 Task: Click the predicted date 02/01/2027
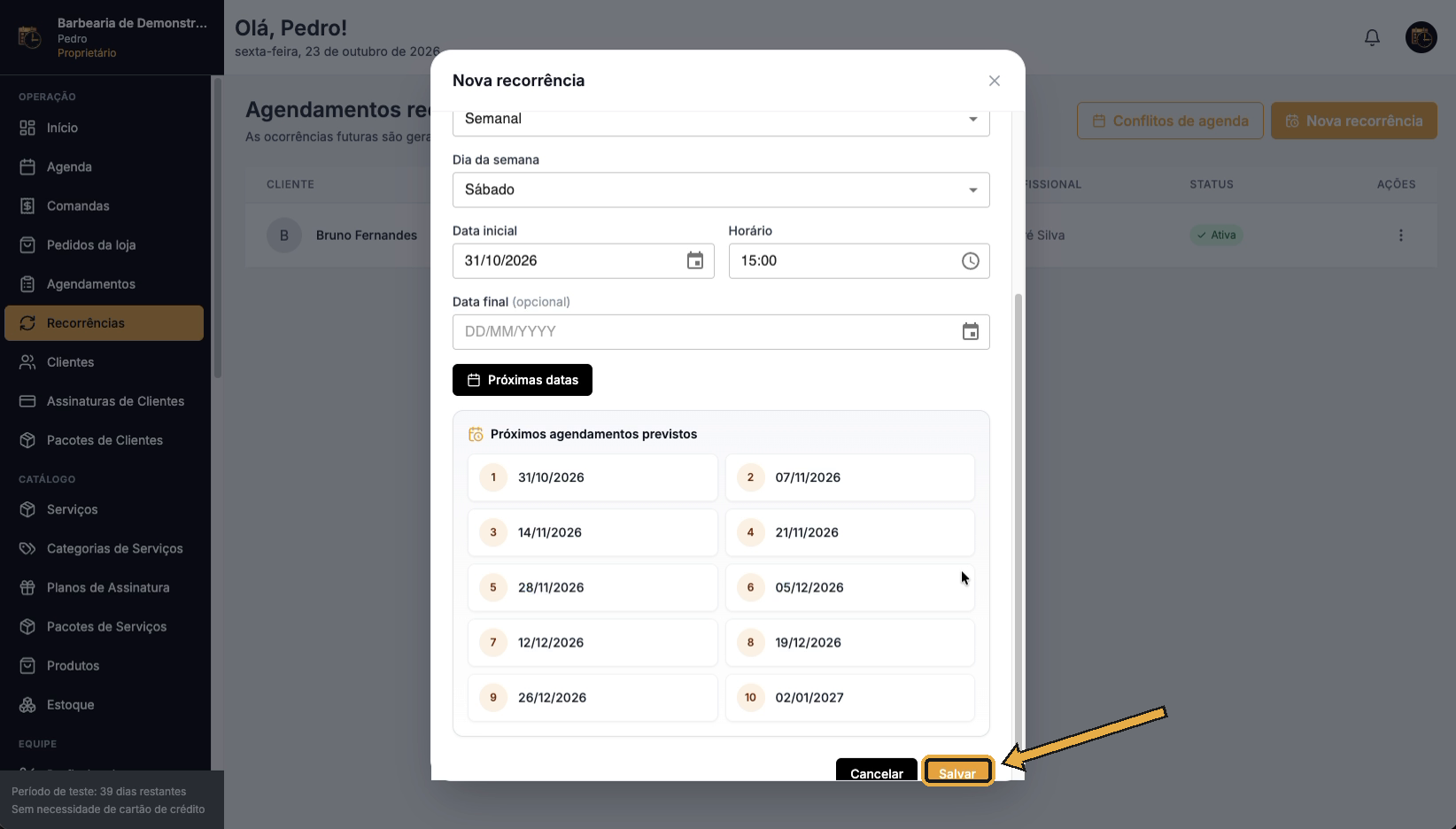tap(850, 698)
